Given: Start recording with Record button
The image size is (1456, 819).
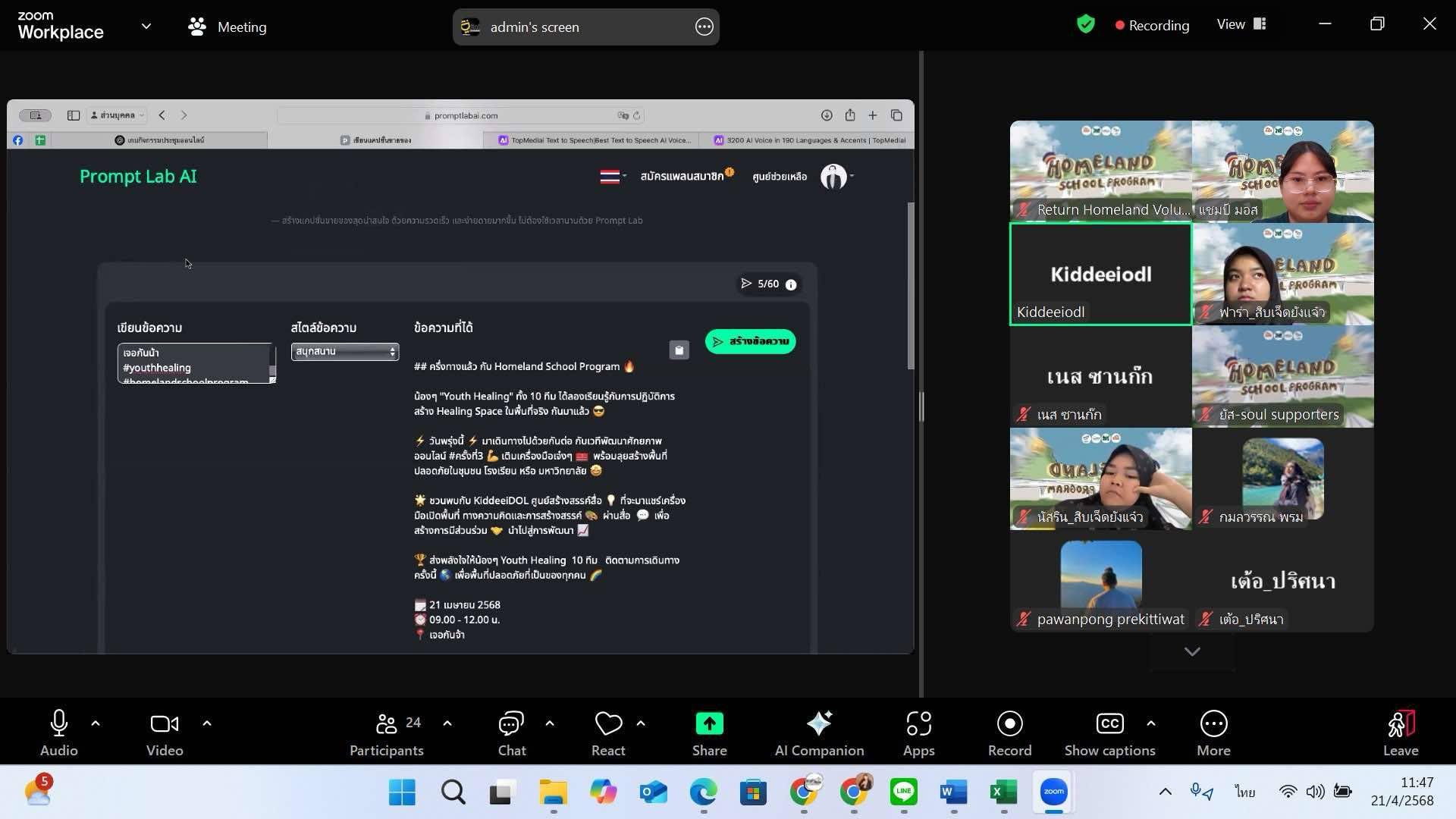Looking at the screenshot, I should coord(1009,733).
